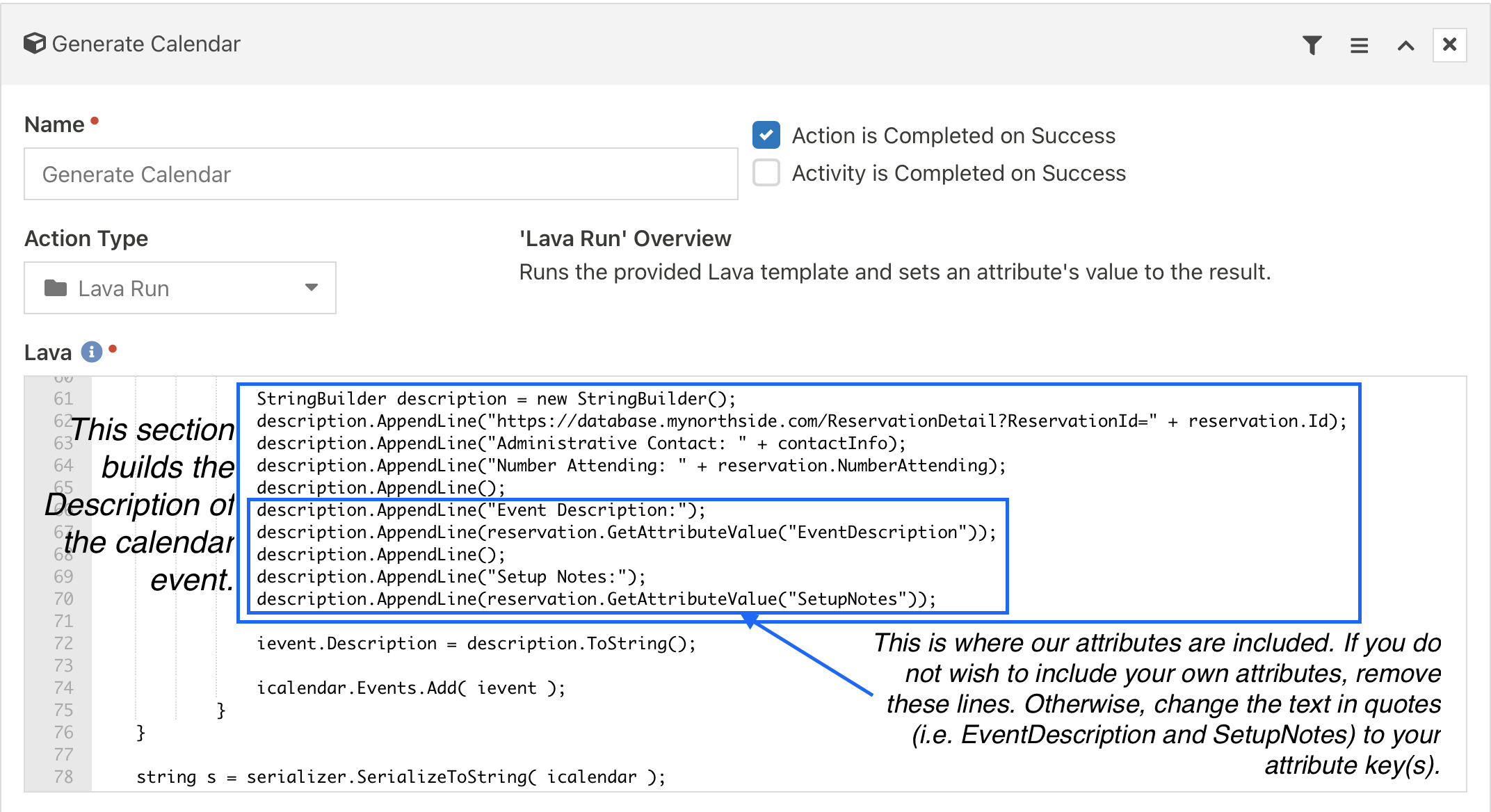Click line containing "Setup Notes:" text

pyautogui.click(x=451, y=576)
